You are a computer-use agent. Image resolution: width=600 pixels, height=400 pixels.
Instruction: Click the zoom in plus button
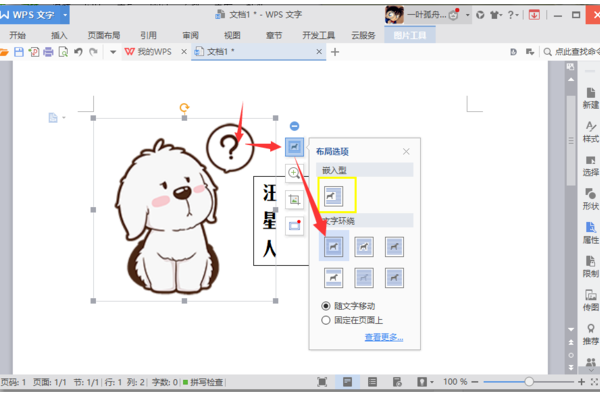[x=581, y=382]
